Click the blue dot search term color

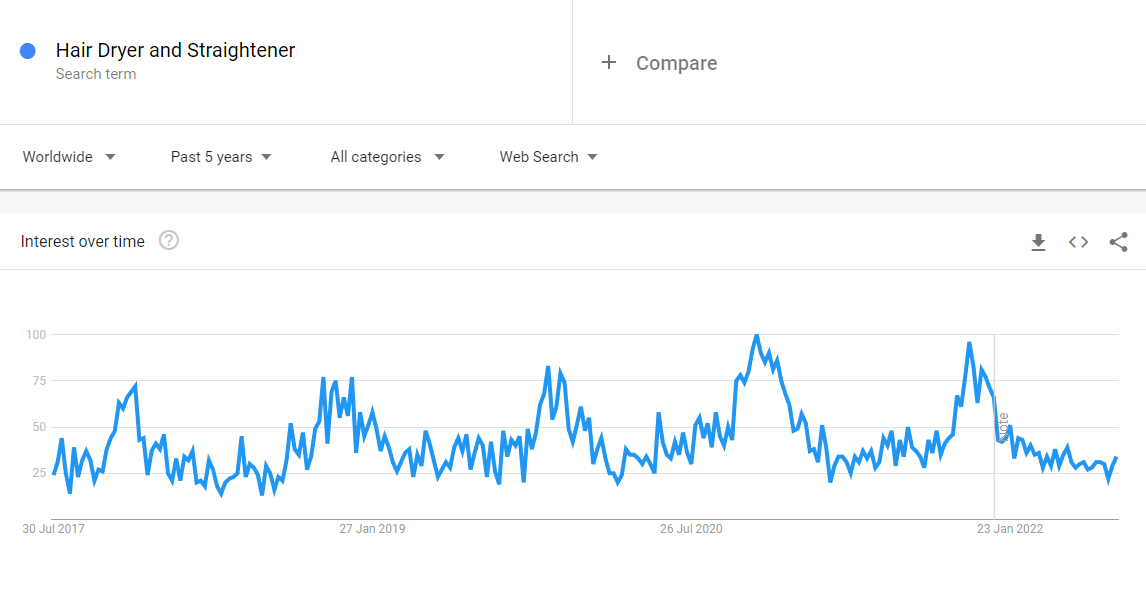pos(28,50)
